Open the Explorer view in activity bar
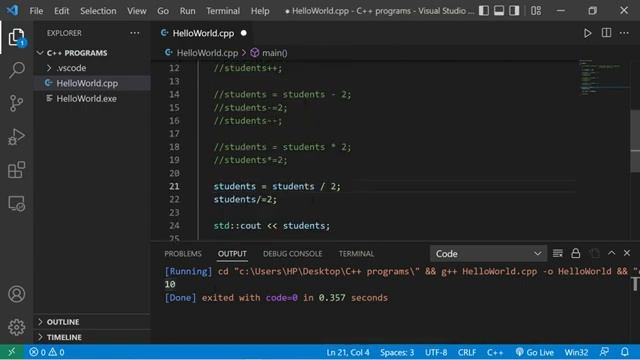 pyautogui.click(x=16, y=37)
